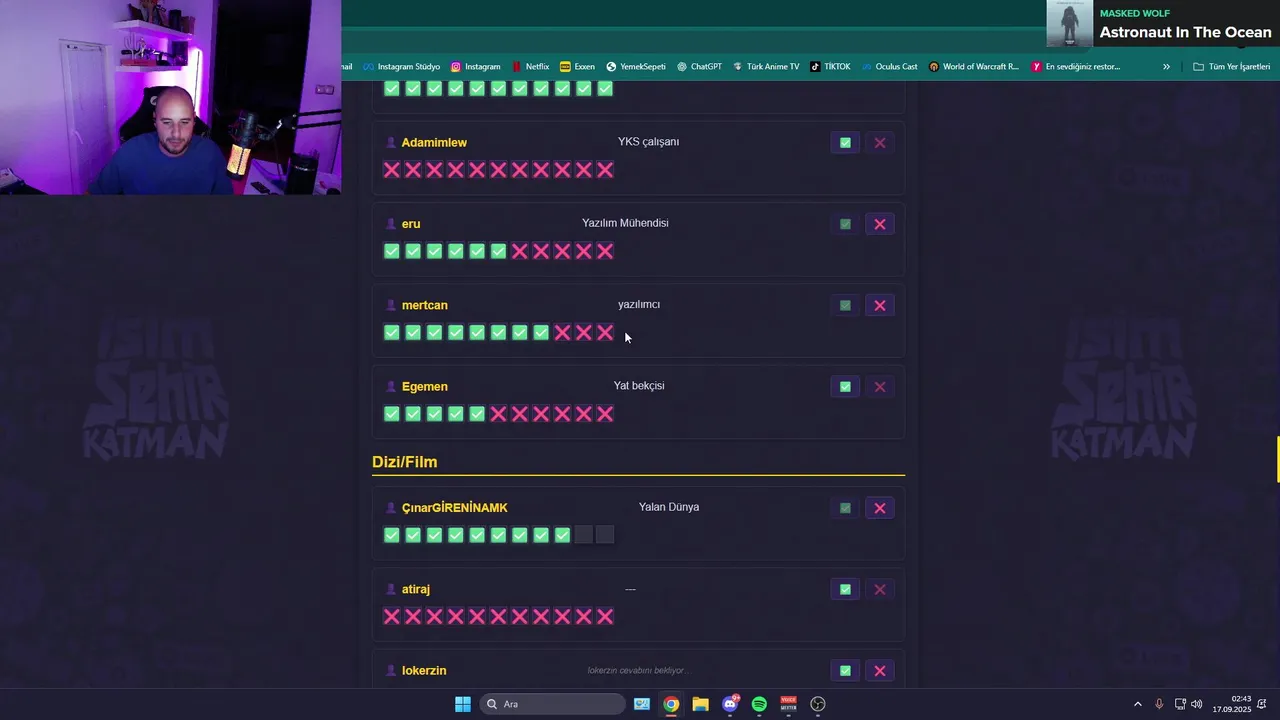
Task: Open Discord from the taskbar
Action: (730, 704)
